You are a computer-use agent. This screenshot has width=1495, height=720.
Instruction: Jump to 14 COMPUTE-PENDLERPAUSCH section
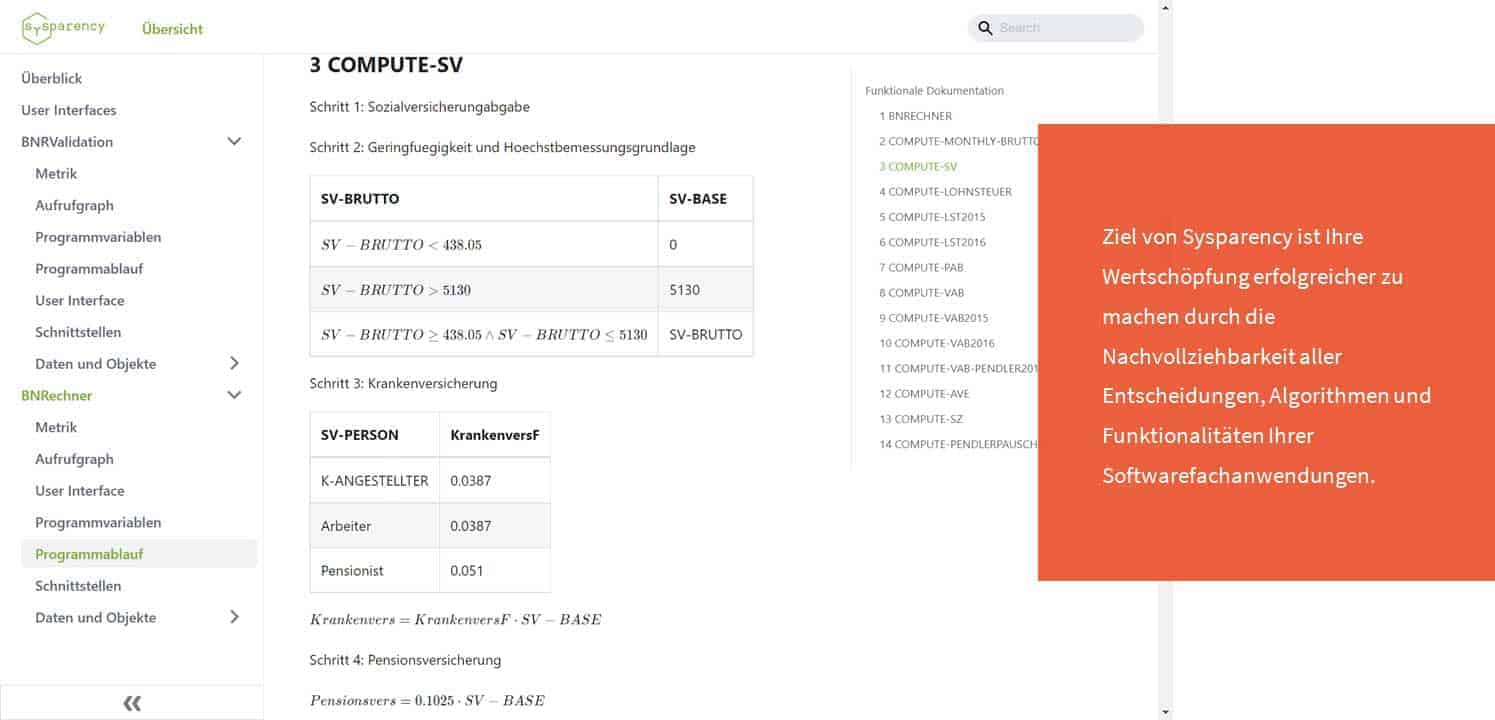coord(958,444)
